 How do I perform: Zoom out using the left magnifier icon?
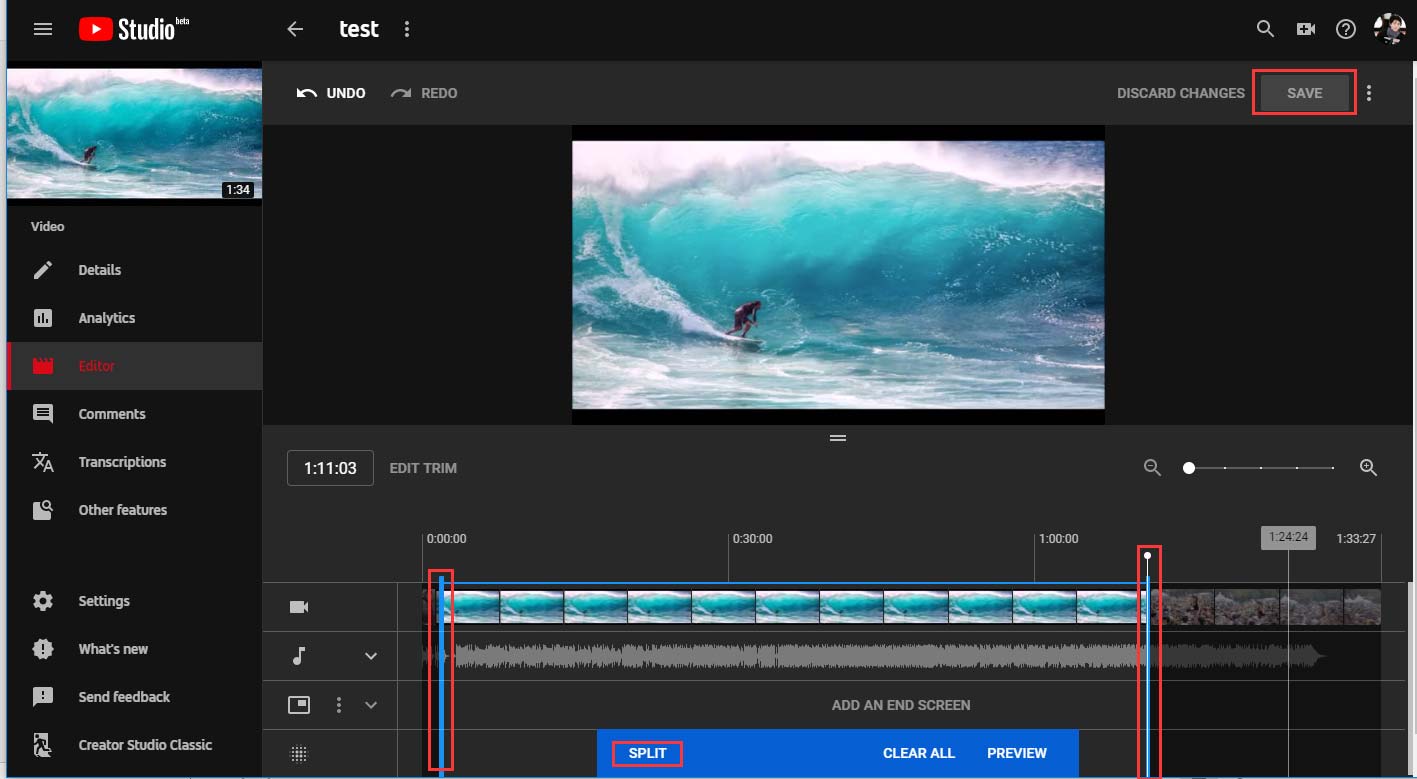pyautogui.click(x=1151, y=467)
